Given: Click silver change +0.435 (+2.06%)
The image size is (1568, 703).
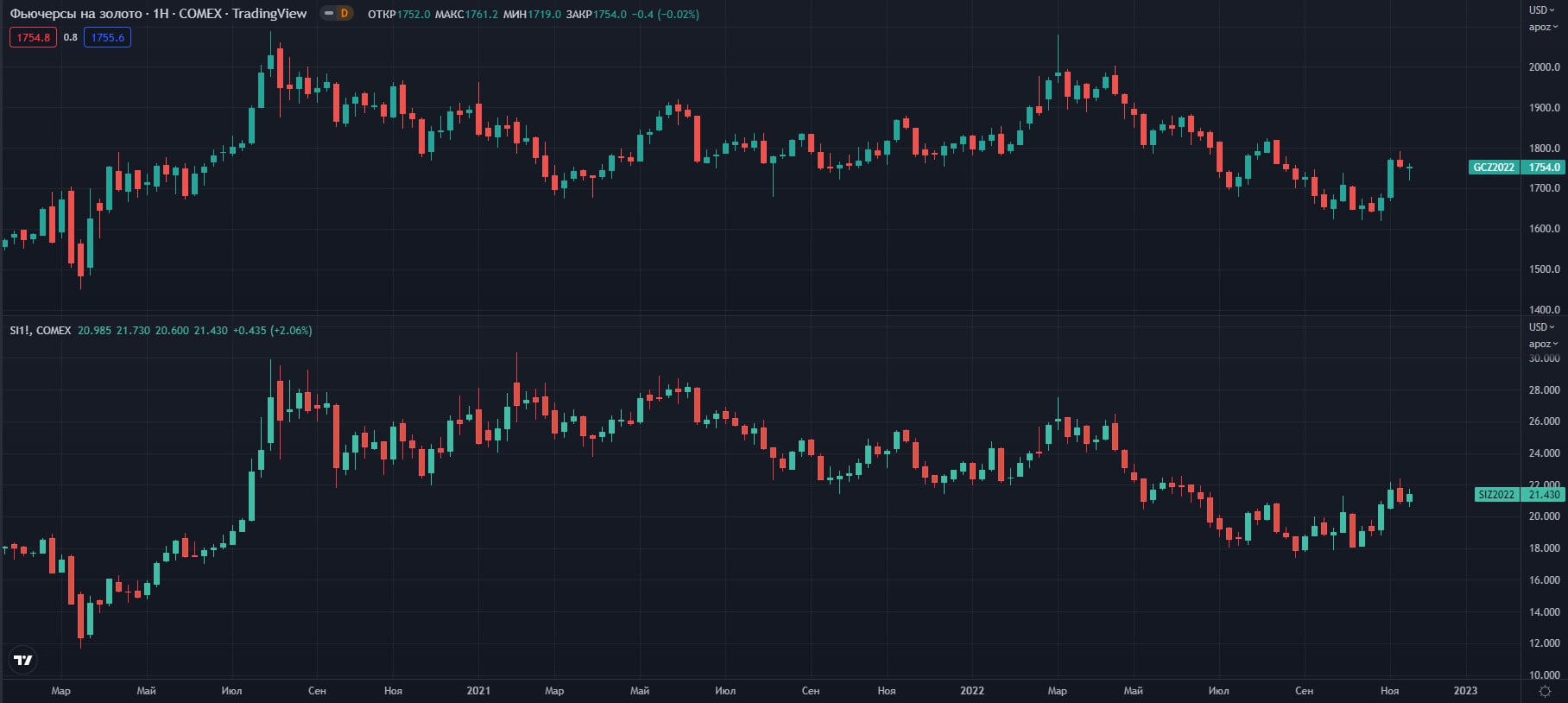Looking at the screenshot, I should (x=272, y=331).
